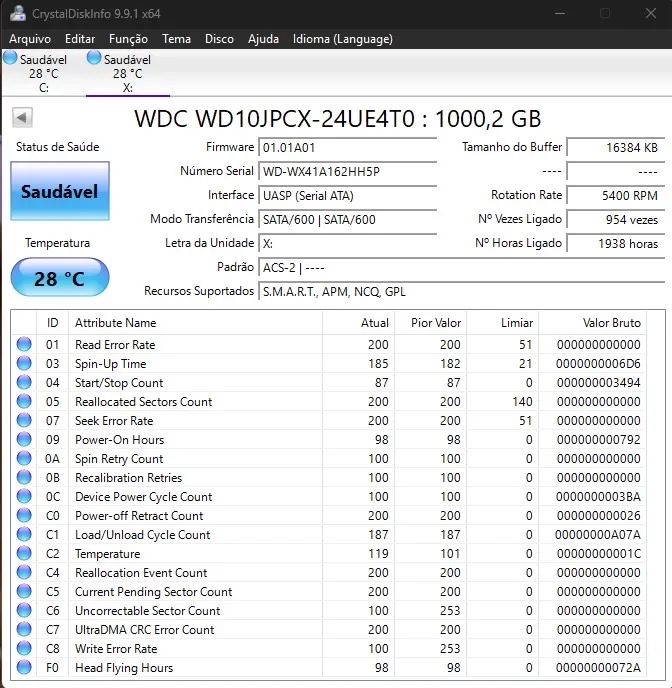Click the status orb of Reallocation Event Count

tap(24, 573)
